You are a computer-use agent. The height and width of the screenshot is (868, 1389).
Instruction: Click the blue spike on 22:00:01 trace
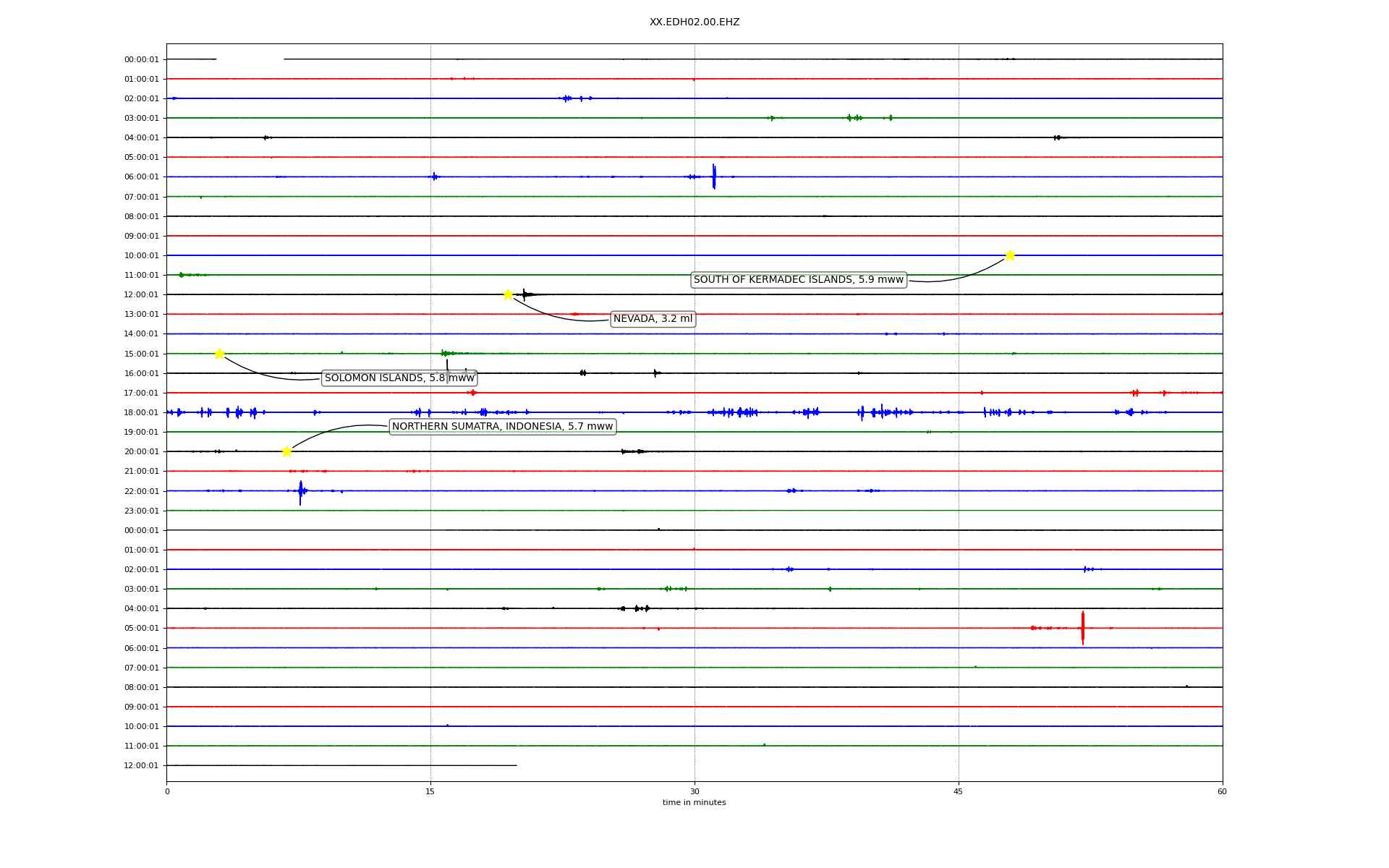tap(300, 492)
